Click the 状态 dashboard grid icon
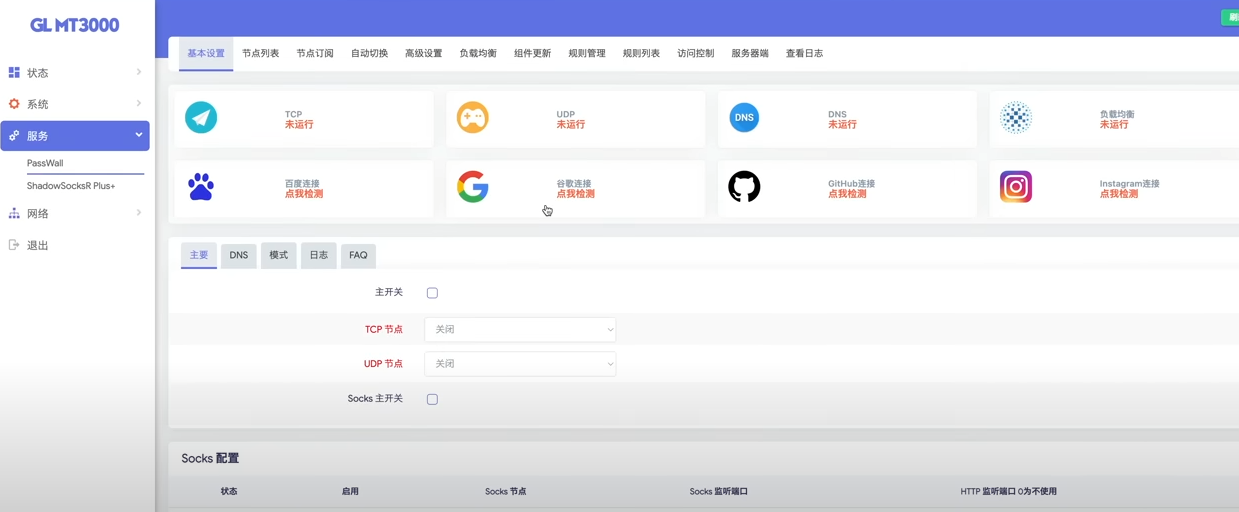 (14, 73)
